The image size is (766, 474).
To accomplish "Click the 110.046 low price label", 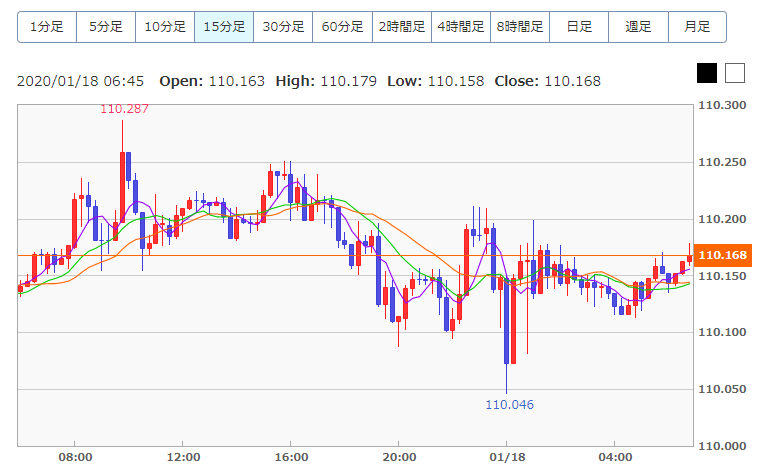I will pyautogui.click(x=509, y=405).
